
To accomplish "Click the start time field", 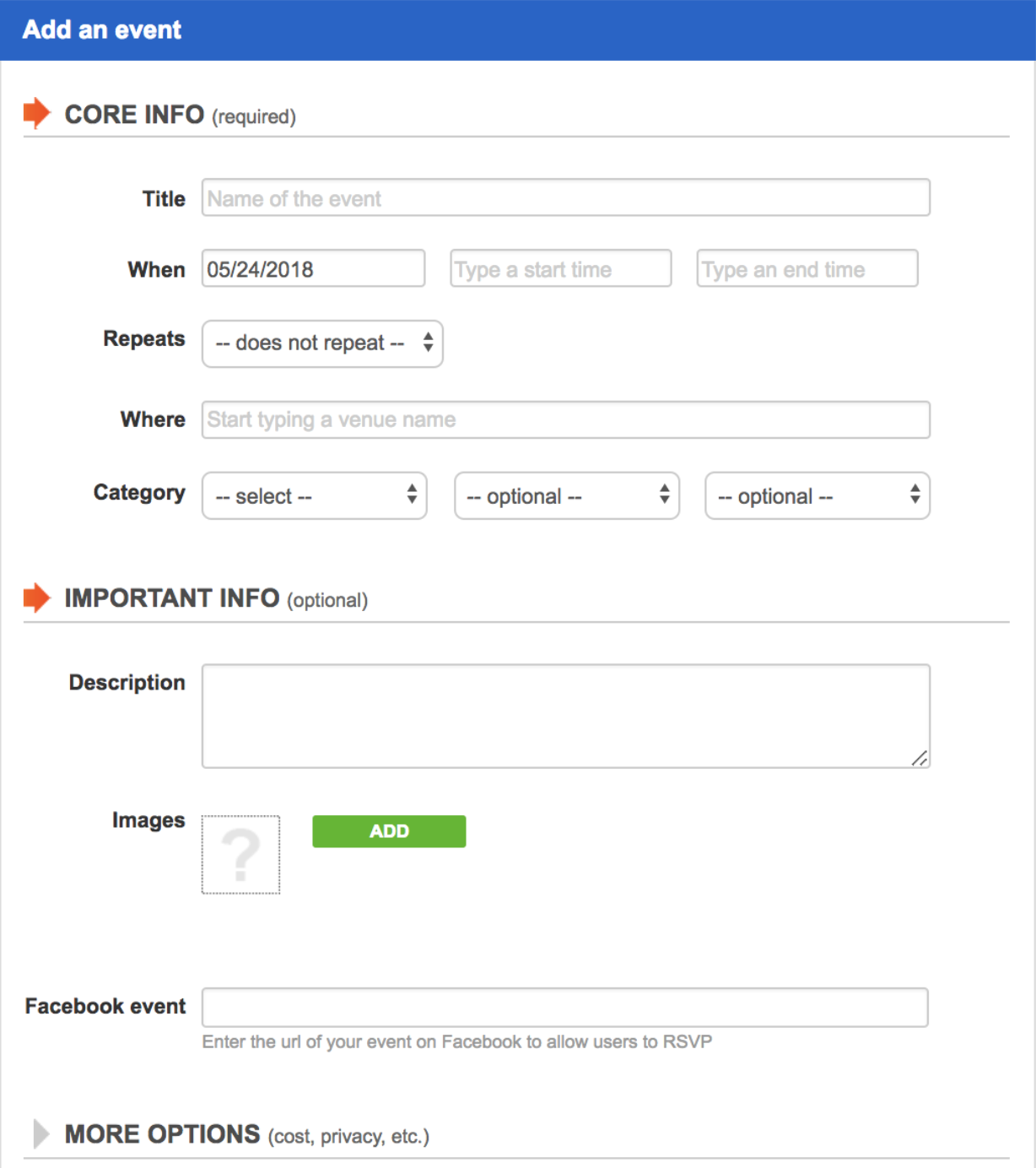I will coord(561,268).
